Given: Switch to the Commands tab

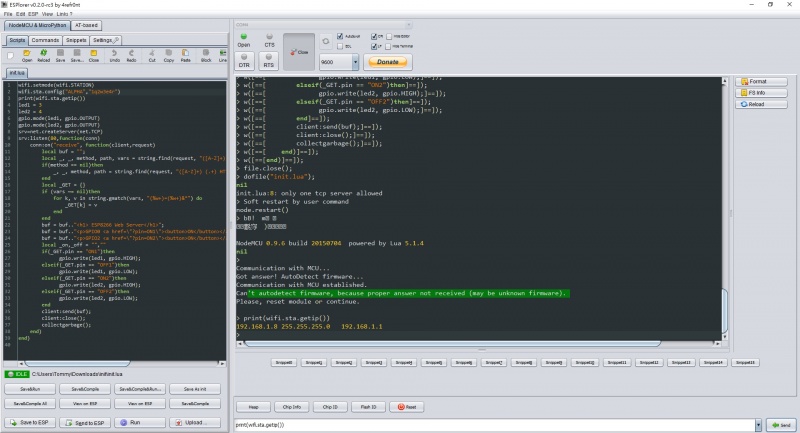Looking at the screenshot, I should pos(45,40).
